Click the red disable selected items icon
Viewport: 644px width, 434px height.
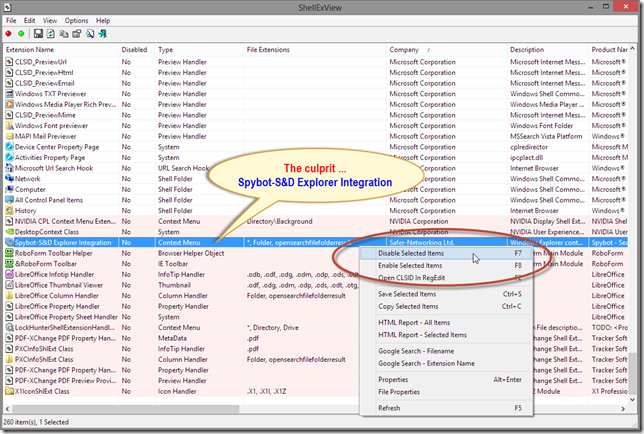pos(10,33)
